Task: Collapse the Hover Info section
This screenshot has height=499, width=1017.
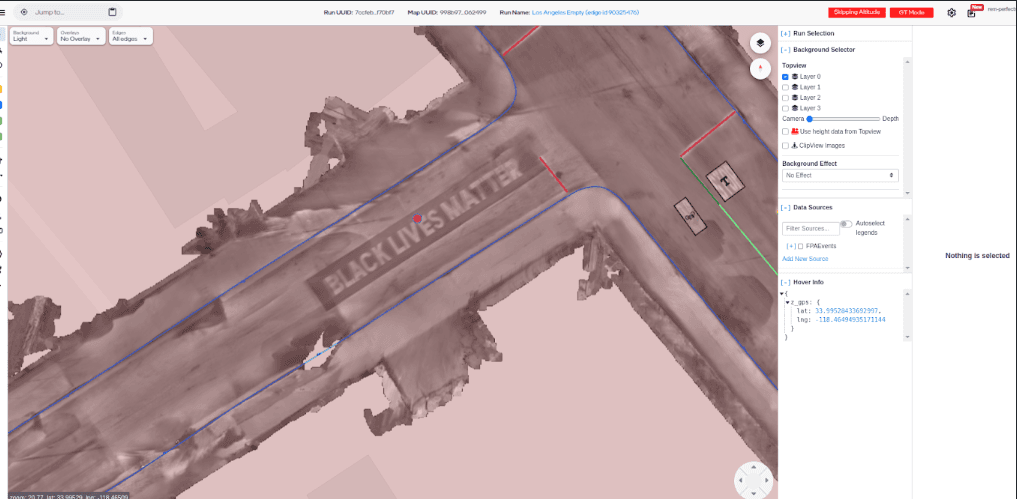Action: [785, 282]
